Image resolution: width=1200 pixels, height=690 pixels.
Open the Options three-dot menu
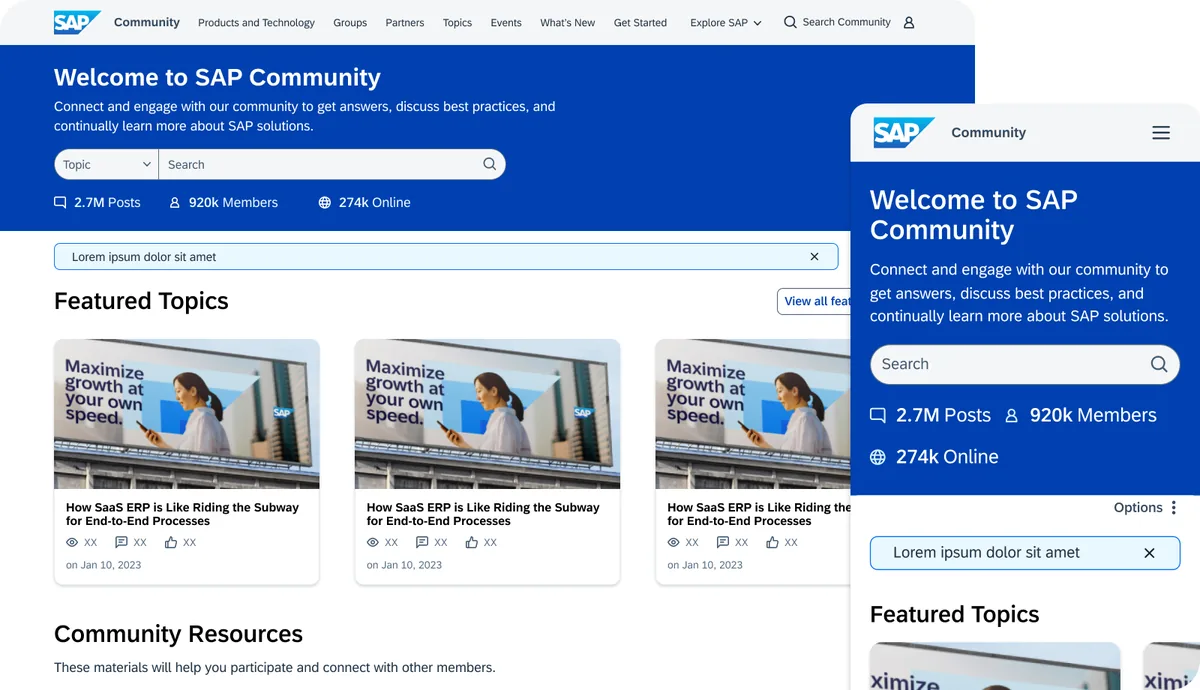click(x=1174, y=508)
